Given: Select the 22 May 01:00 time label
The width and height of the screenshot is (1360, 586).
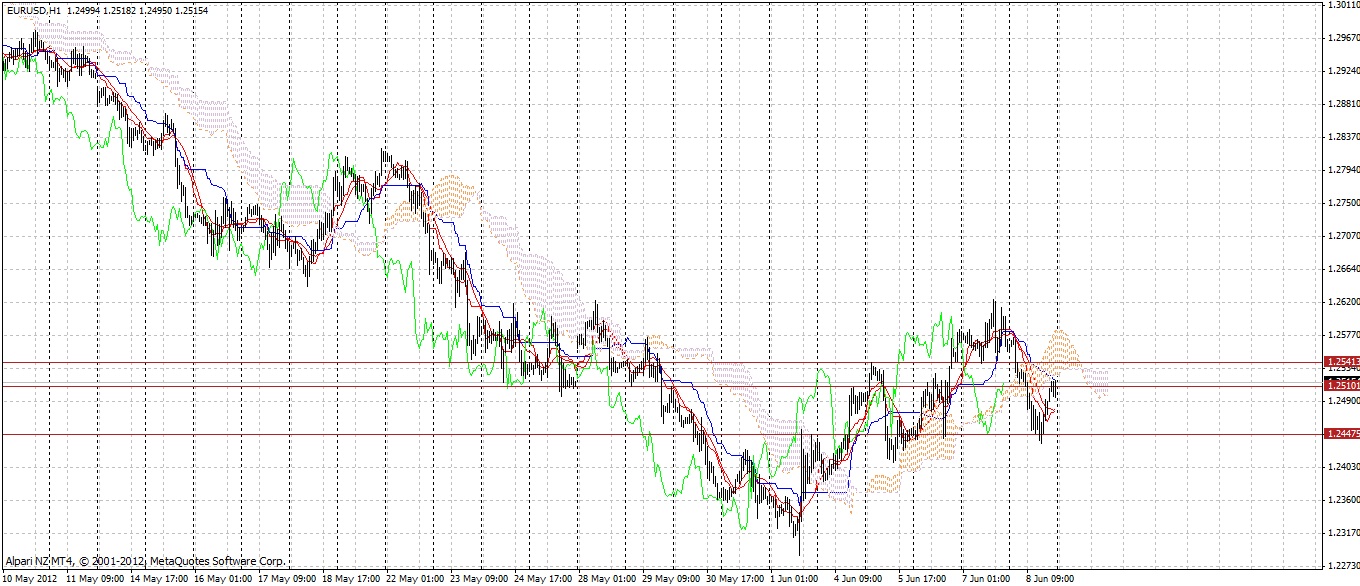Looking at the screenshot, I should (x=415, y=579).
